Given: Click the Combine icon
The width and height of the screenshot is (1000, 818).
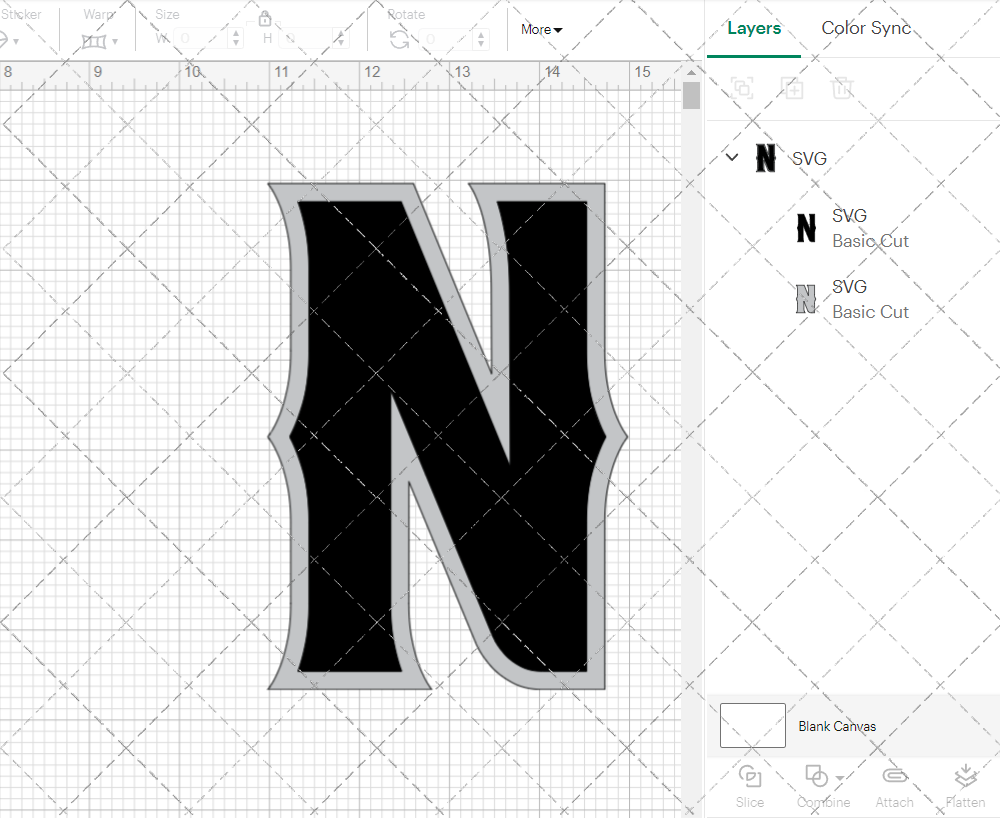Looking at the screenshot, I should (816, 776).
